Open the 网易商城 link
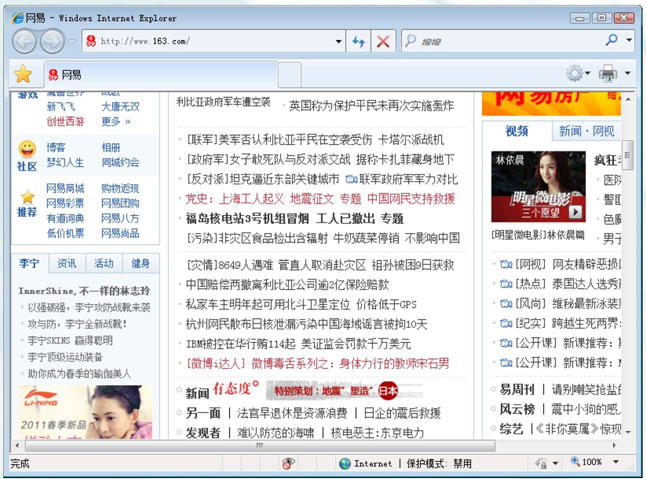 65,189
